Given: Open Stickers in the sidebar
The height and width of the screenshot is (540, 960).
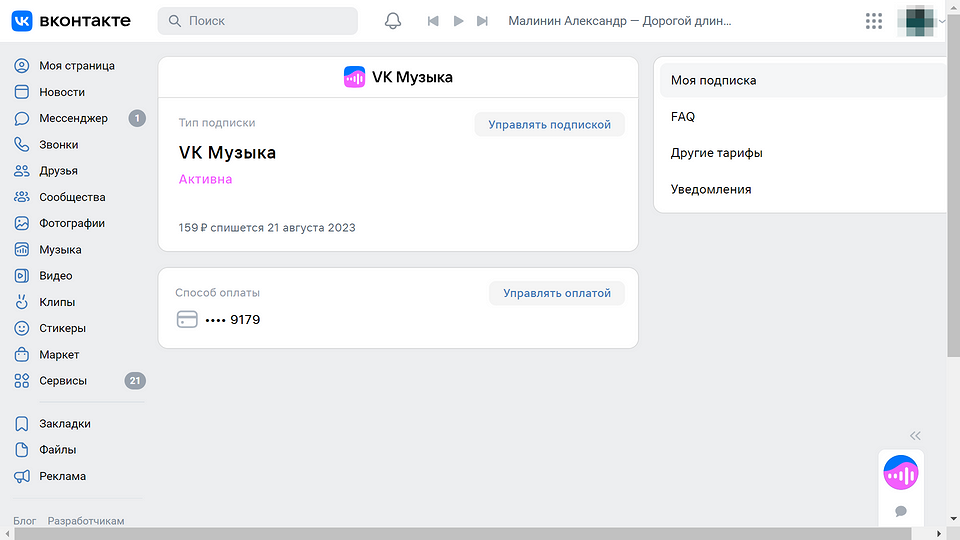Looking at the screenshot, I should tap(62, 328).
